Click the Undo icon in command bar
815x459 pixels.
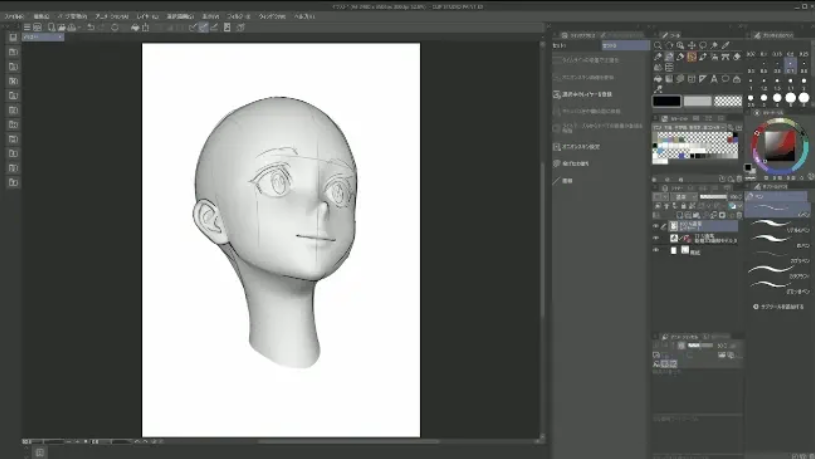pyautogui.click(x=90, y=27)
